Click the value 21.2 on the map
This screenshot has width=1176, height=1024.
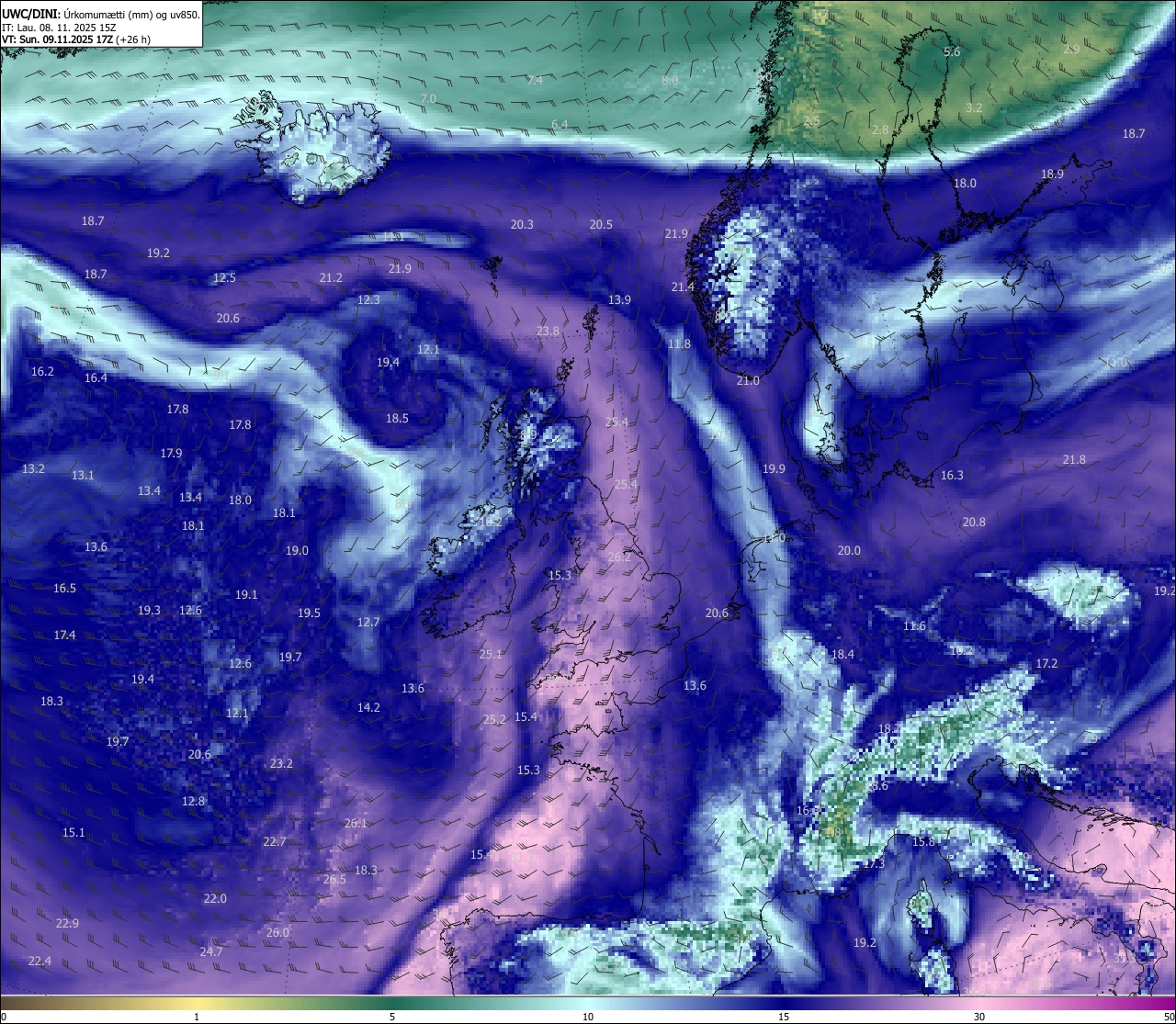[331, 277]
